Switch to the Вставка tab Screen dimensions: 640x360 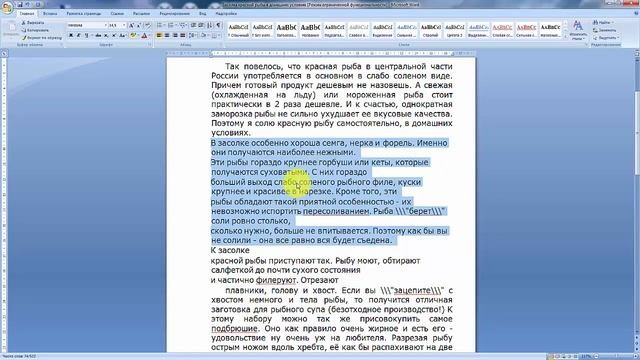pos(50,13)
